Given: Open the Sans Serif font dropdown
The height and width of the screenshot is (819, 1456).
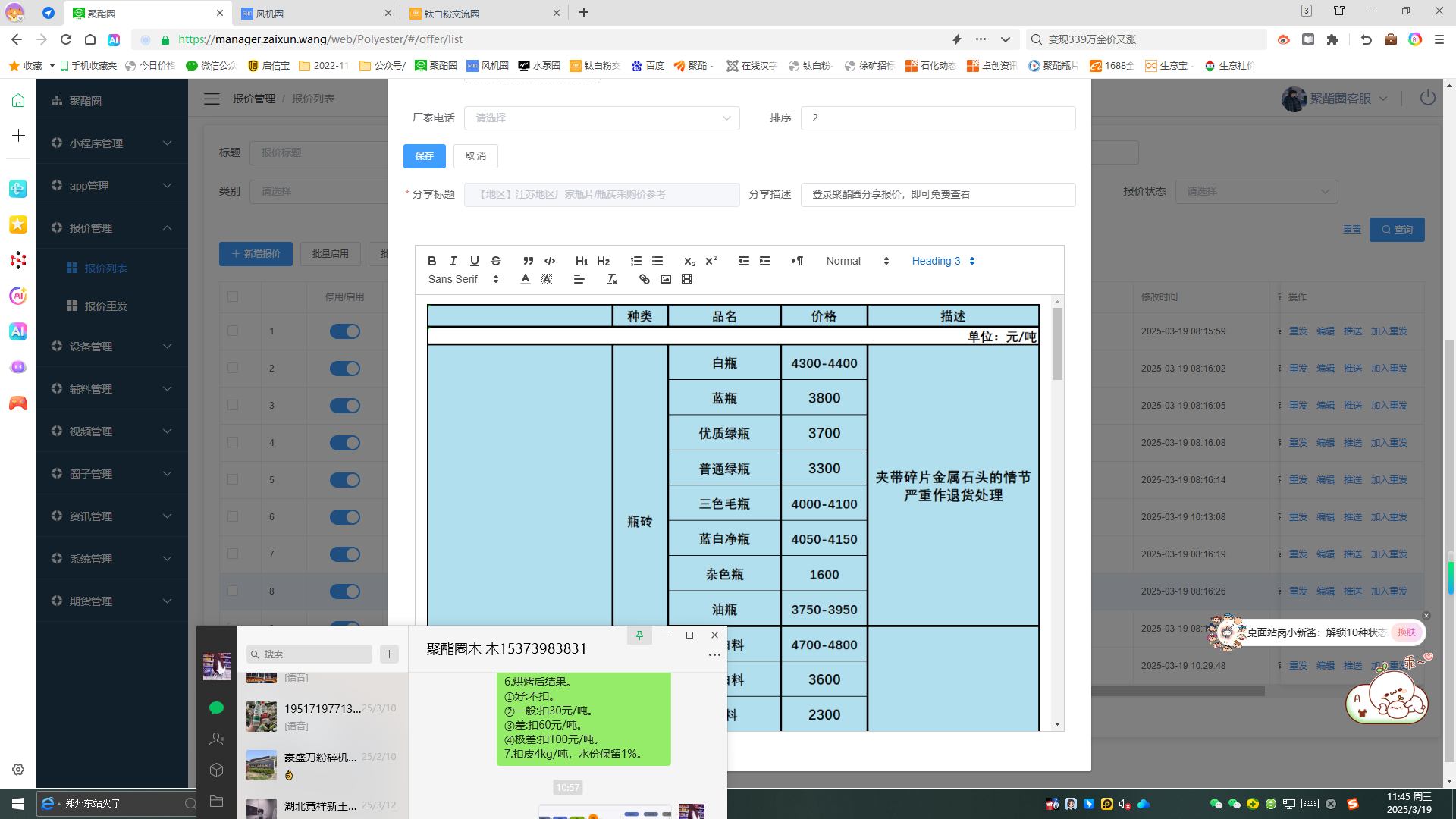Looking at the screenshot, I should [463, 279].
